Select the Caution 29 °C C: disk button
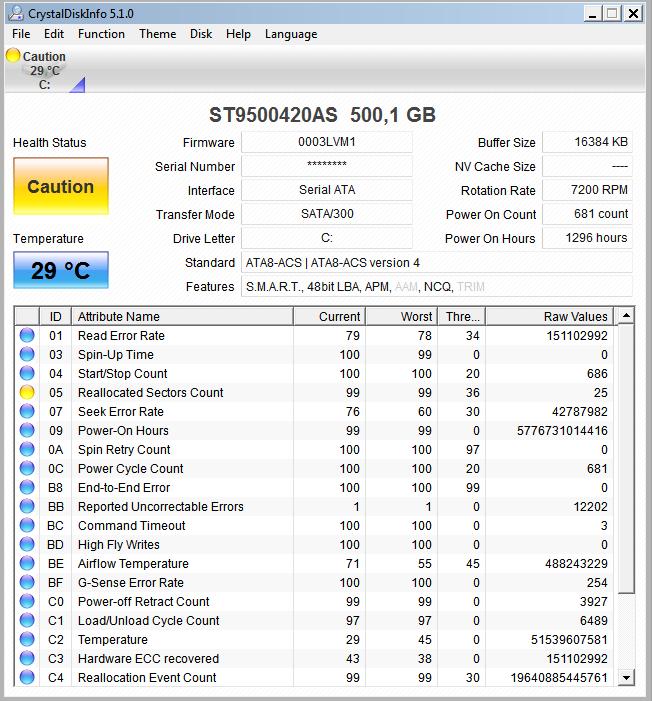 coord(44,70)
